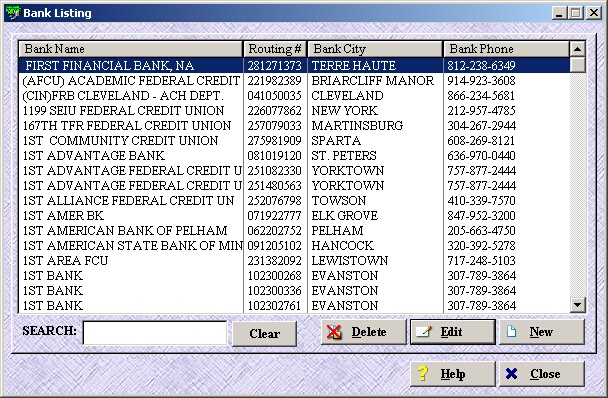This screenshot has height=398, width=608.
Task: Click phone number 636-970-0440
Action: [x=482, y=156]
